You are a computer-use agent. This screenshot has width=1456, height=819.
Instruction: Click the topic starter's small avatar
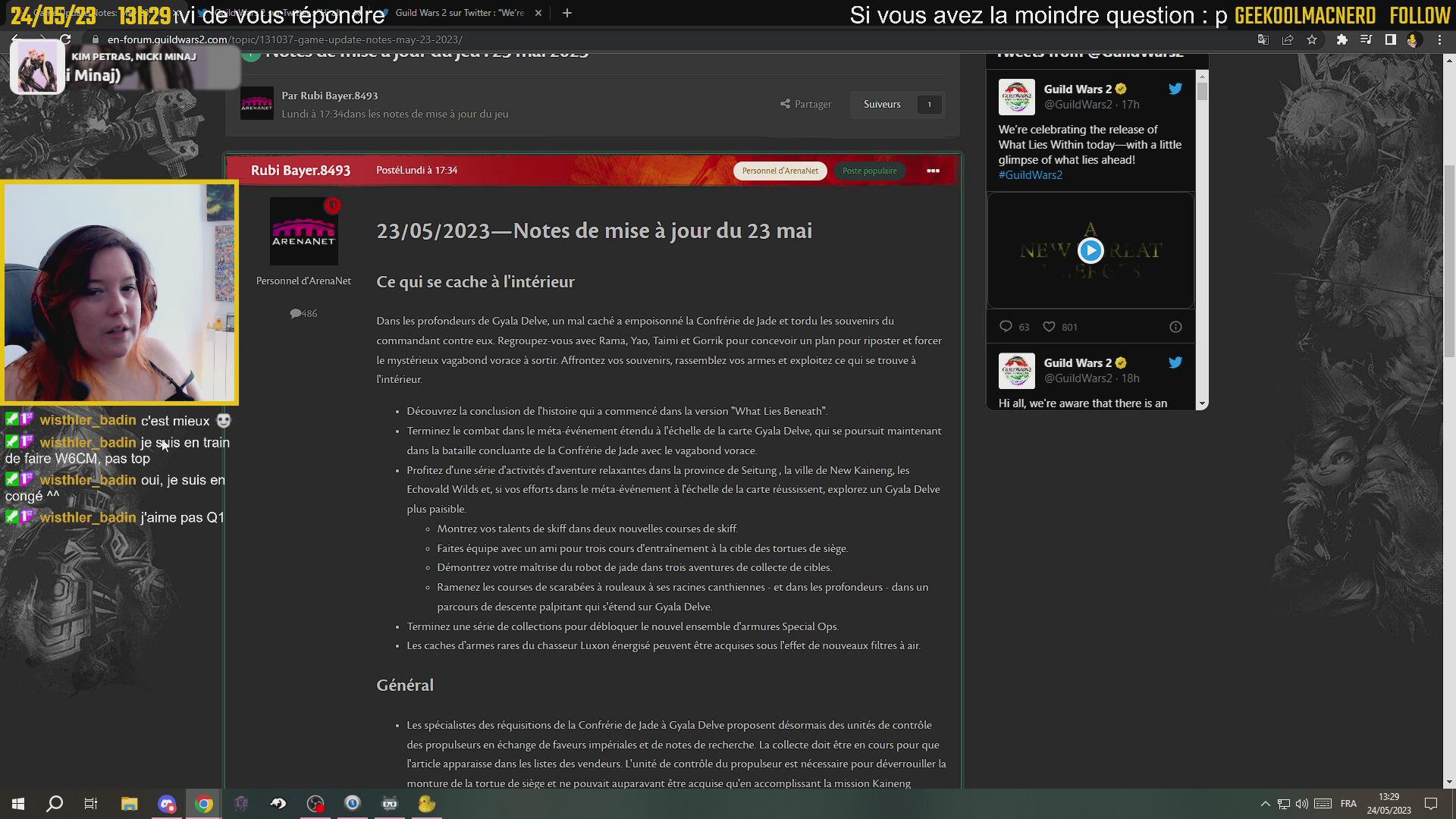[x=256, y=104]
